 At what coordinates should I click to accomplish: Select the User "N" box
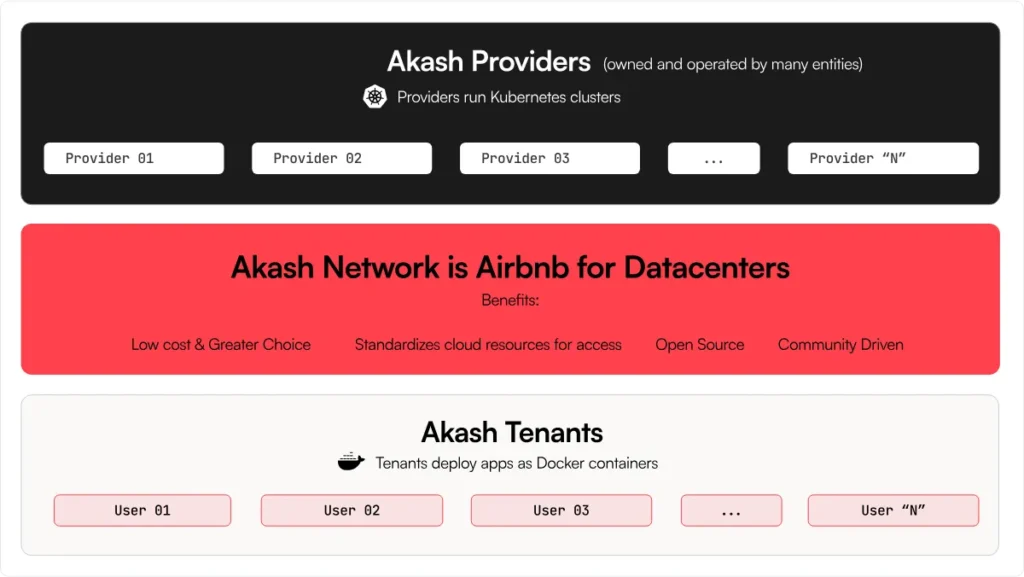tap(893, 510)
